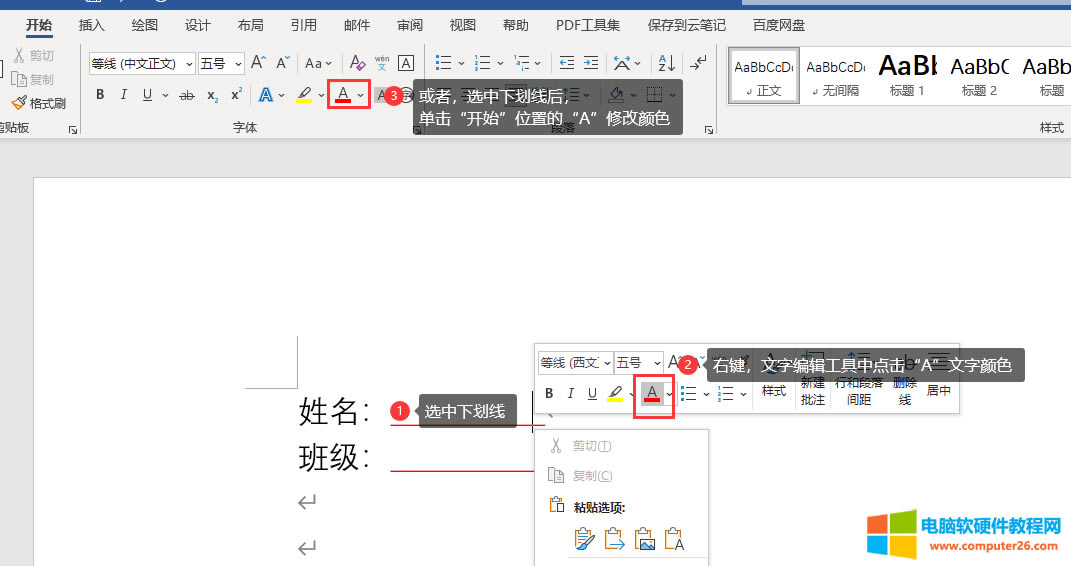Click 样式 button in mini toolbar

(x=774, y=391)
